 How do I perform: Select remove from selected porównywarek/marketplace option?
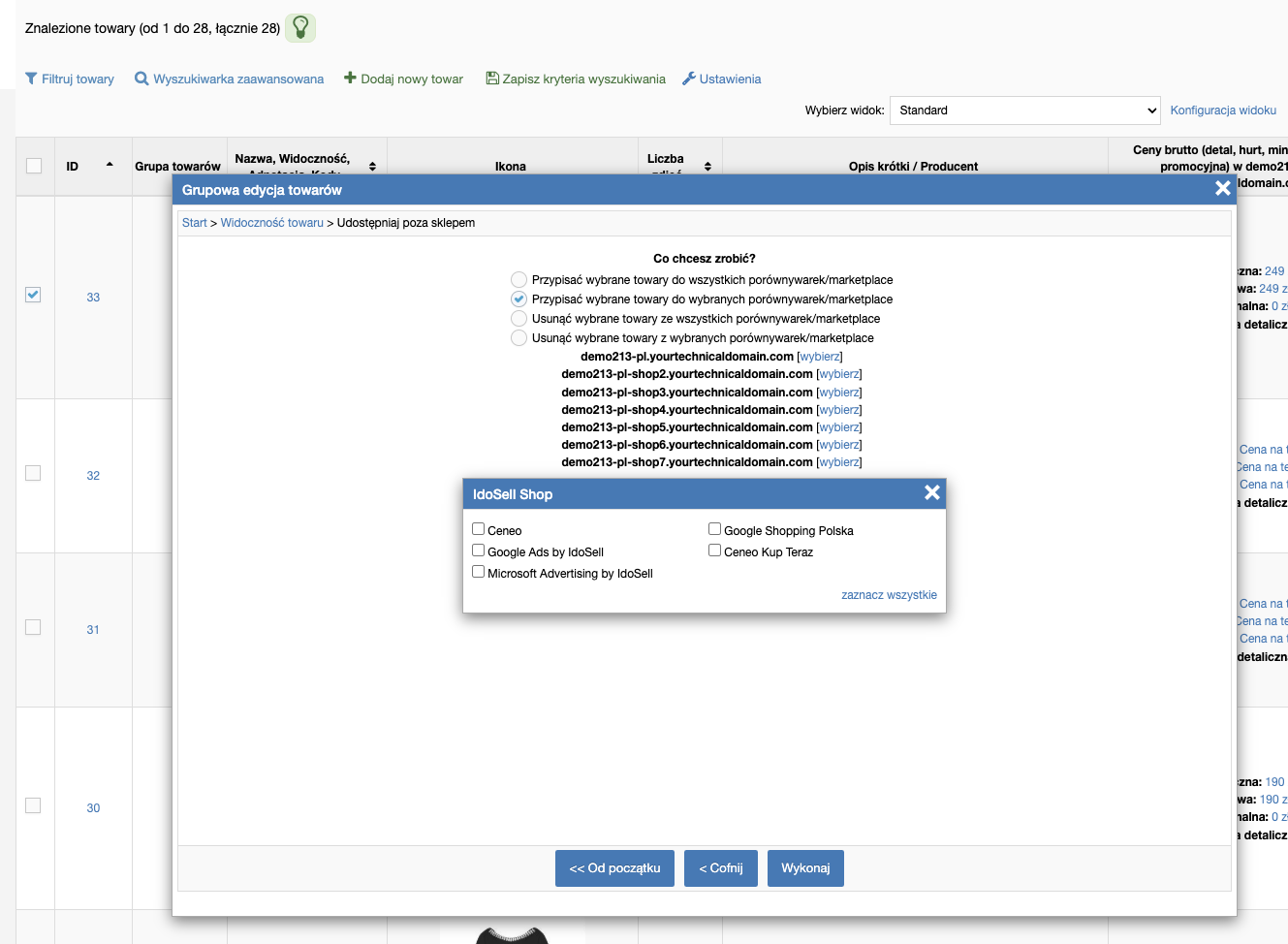point(519,338)
